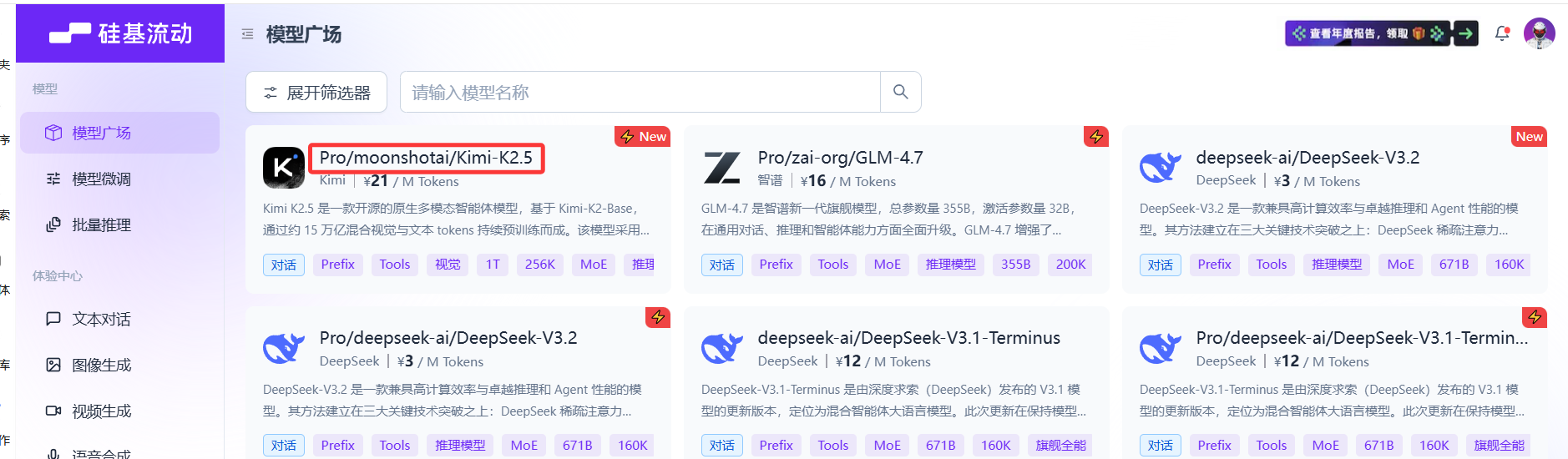Expand the filter with 展开筛选器 button
The height and width of the screenshot is (459, 1568).
pyautogui.click(x=316, y=92)
